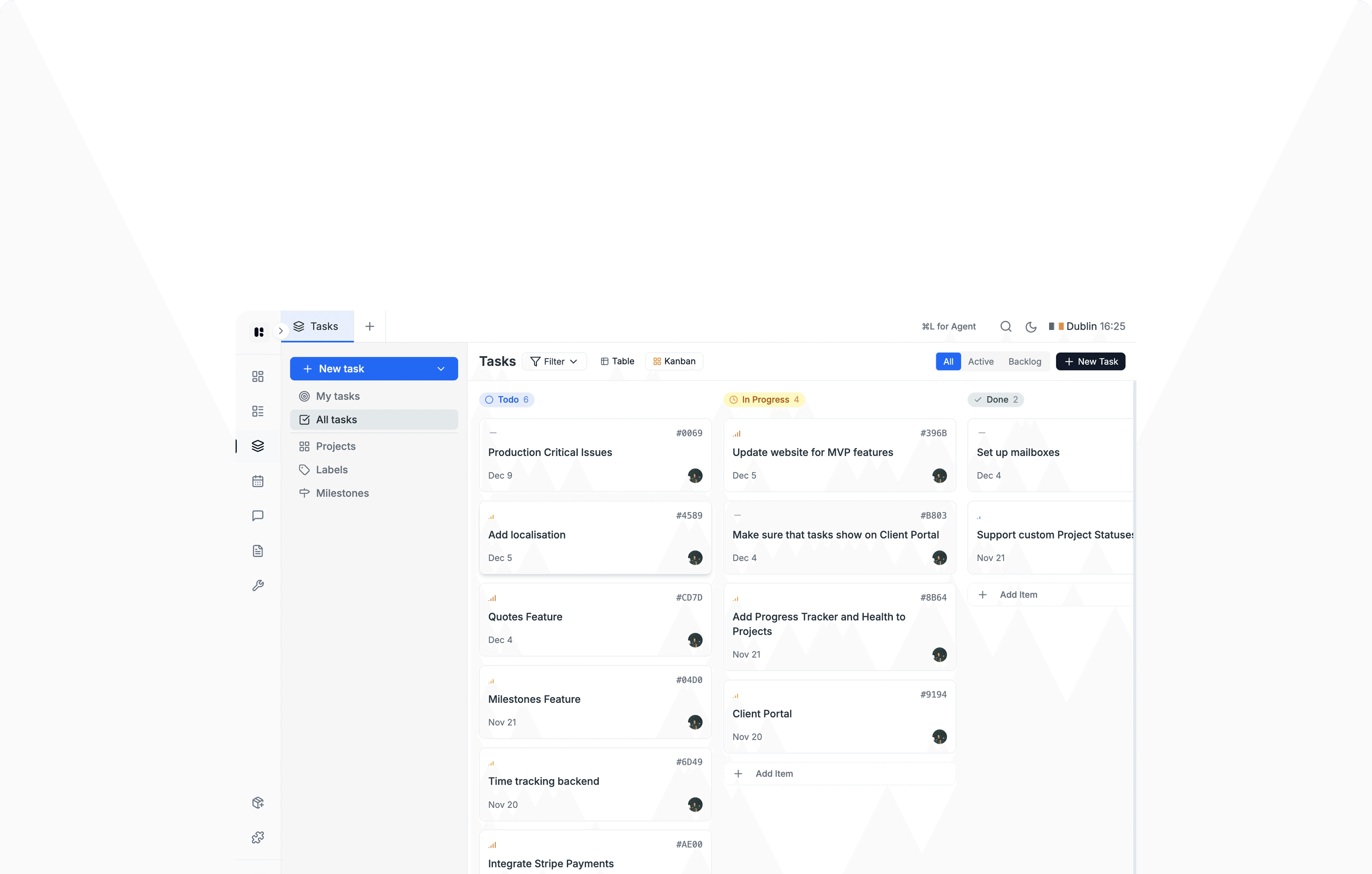Screen dimensions: 1372x874
Task: Open the Filter dropdown
Action: pos(554,361)
